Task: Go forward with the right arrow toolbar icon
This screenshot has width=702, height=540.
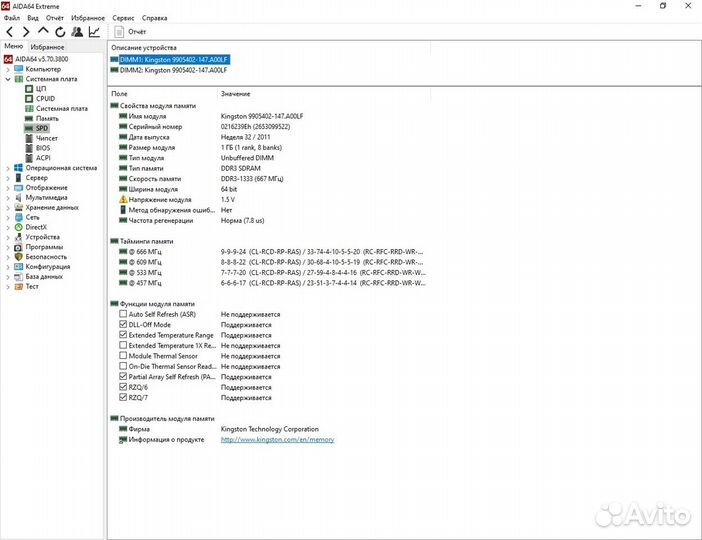Action: click(x=26, y=32)
